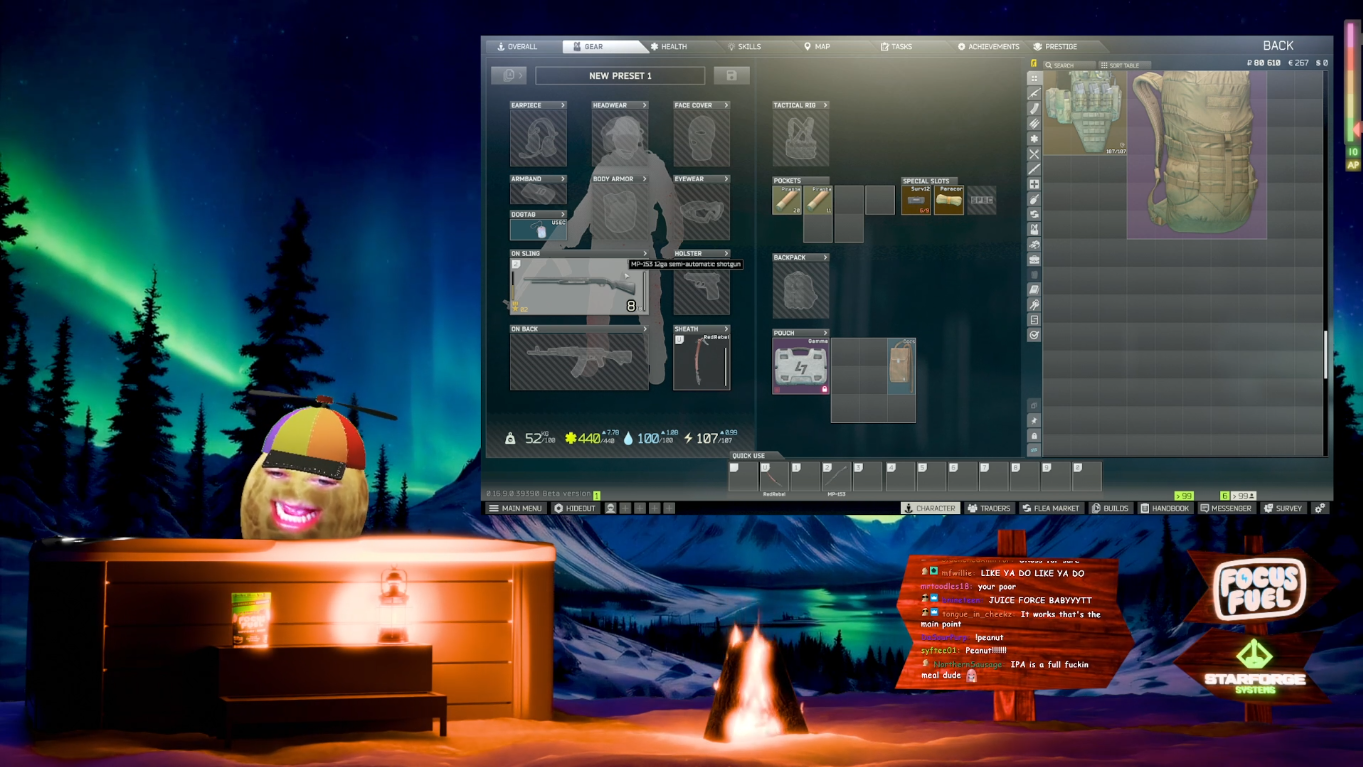Expand the Face Cover slot chevron
The width and height of the screenshot is (1363, 767).
coord(726,105)
